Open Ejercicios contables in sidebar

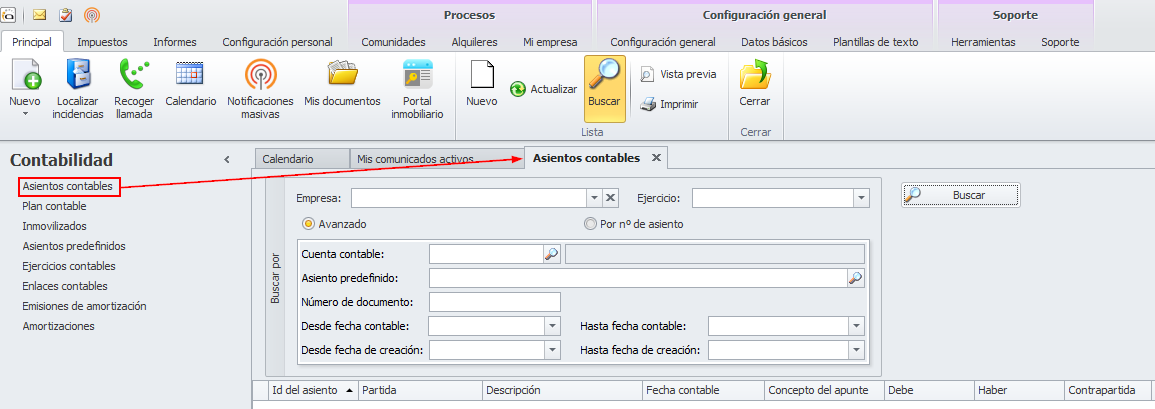coord(69,266)
